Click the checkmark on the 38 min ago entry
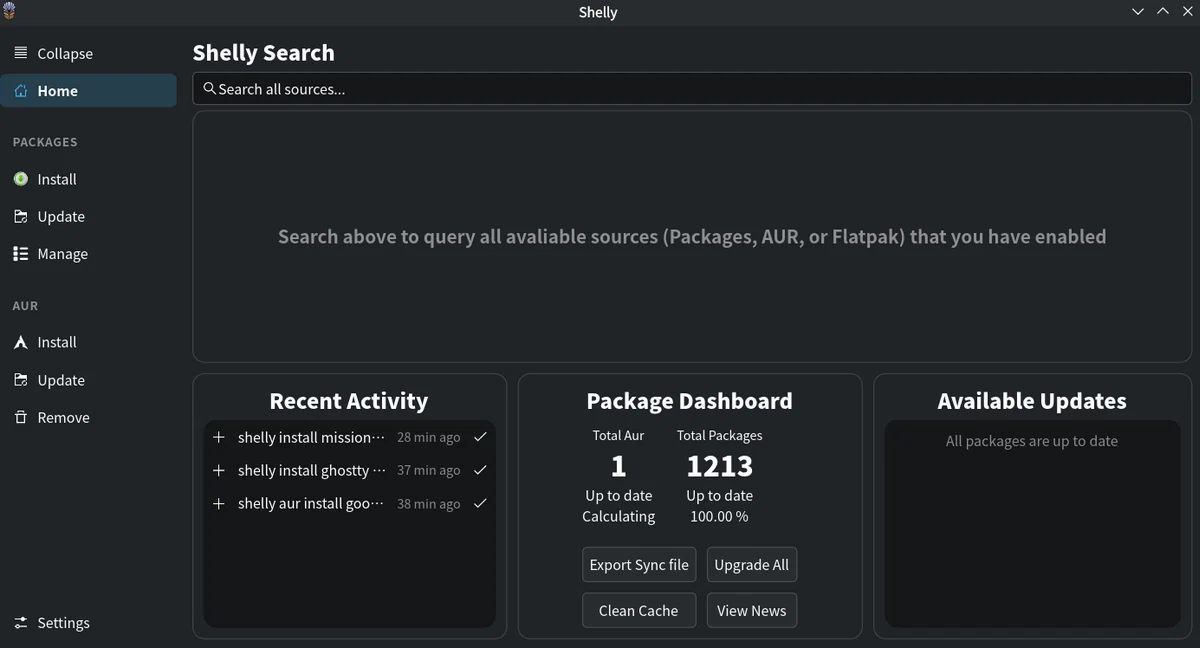 (480, 504)
